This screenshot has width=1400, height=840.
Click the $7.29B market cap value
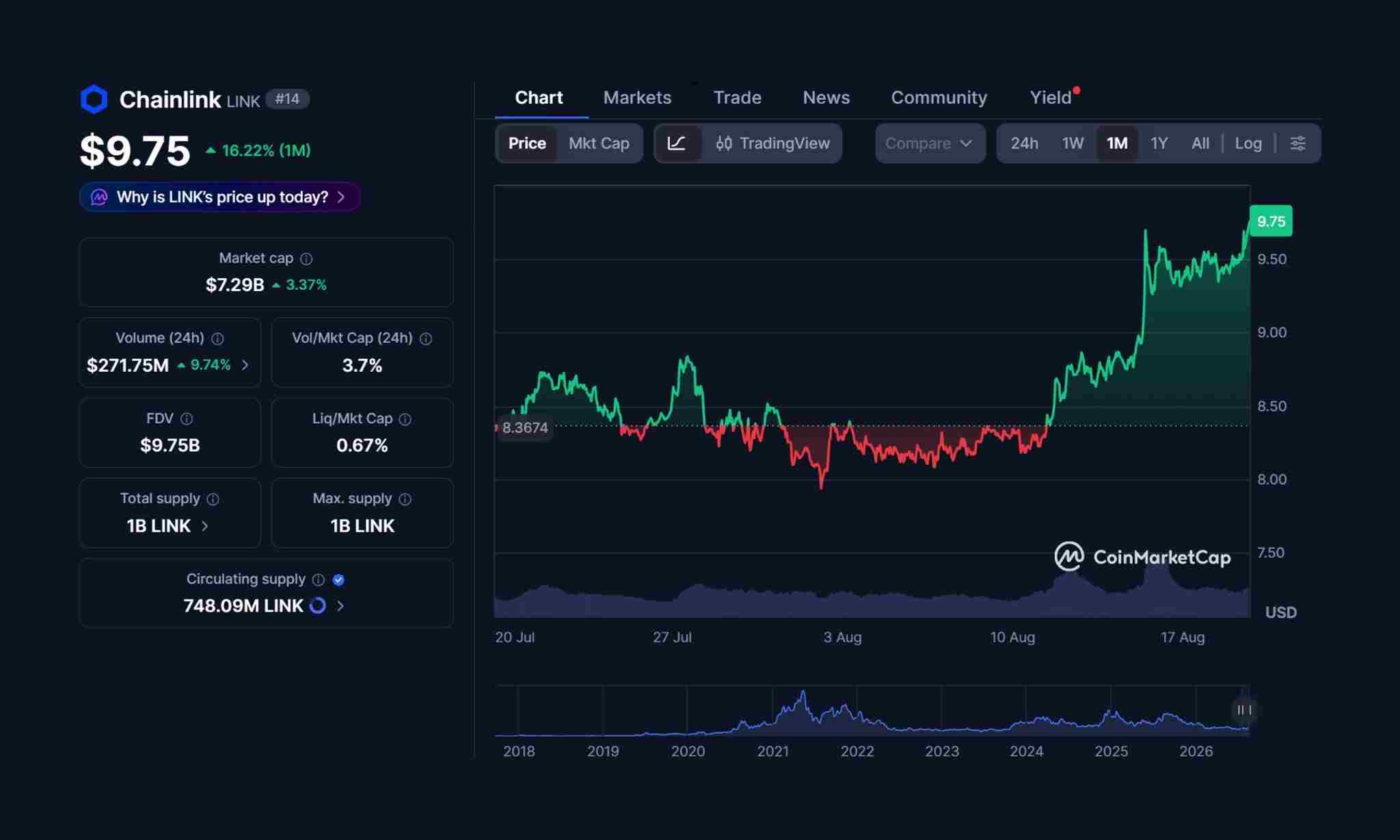click(x=234, y=285)
